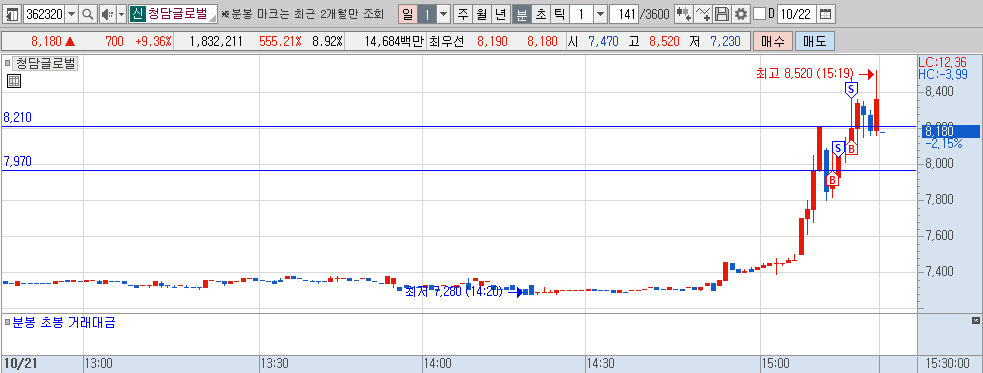983x373 pixels.
Task: Click the period value 1 next to 일
Action: pos(426,14)
